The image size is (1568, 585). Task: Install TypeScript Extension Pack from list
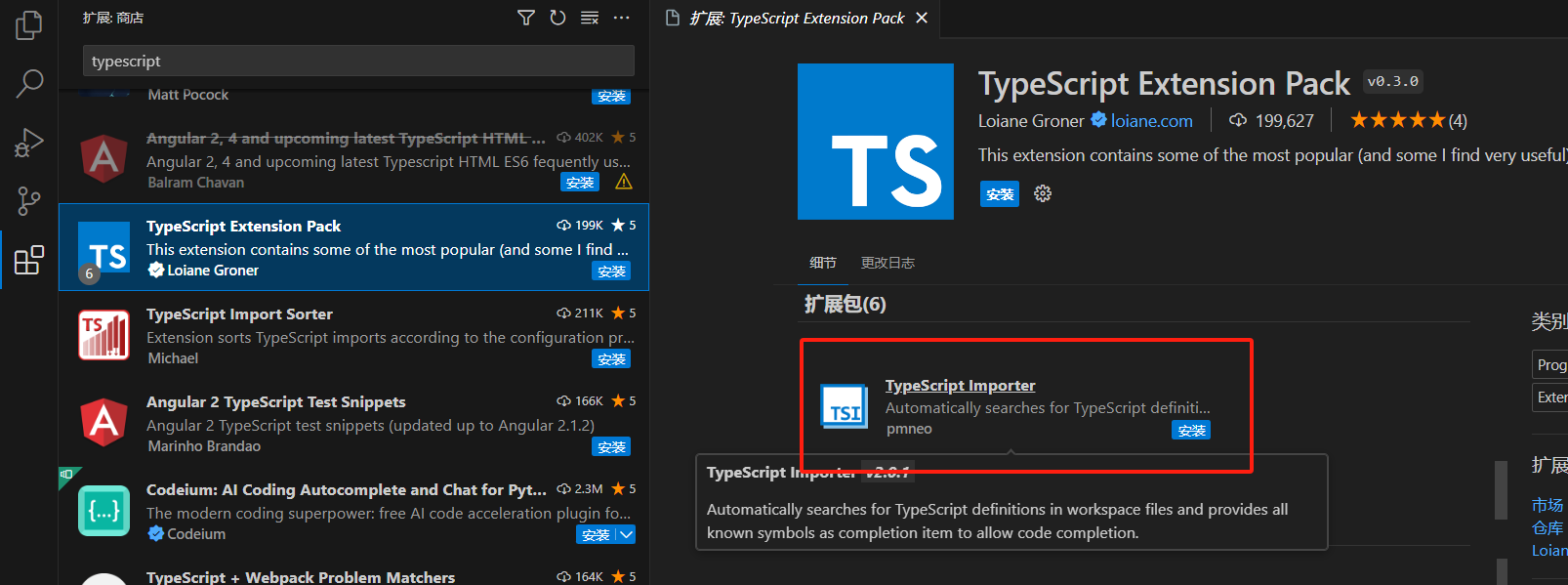611,271
